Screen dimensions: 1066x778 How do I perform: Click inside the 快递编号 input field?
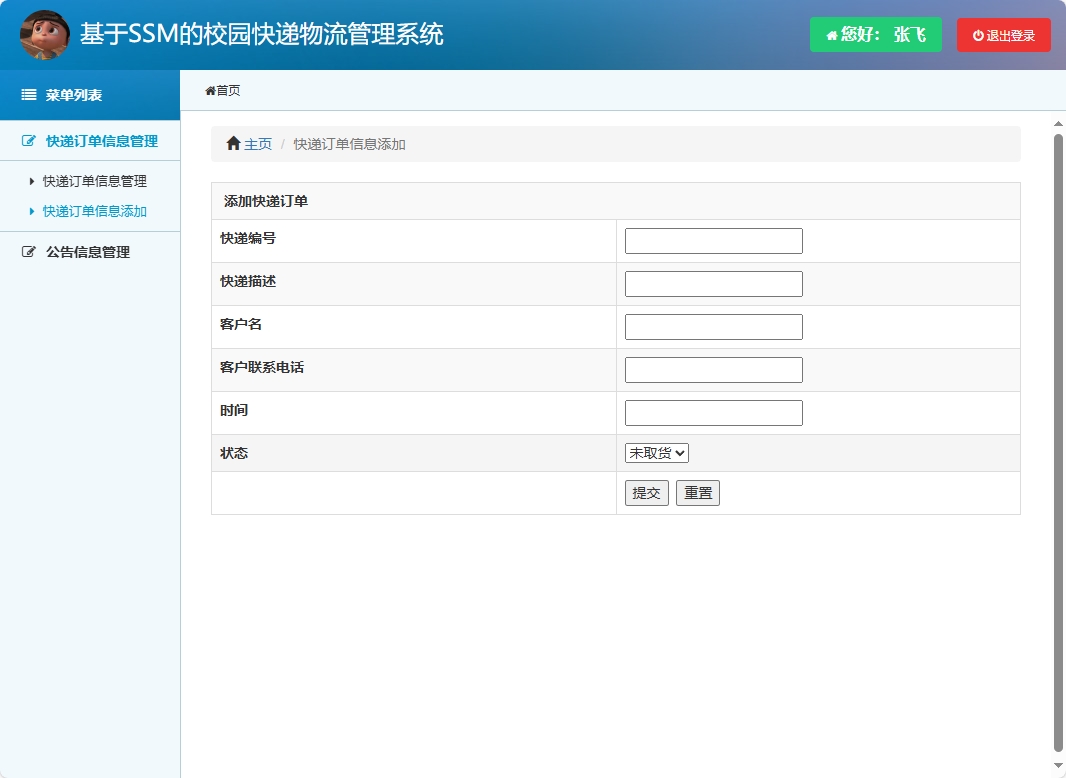tap(713, 240)
